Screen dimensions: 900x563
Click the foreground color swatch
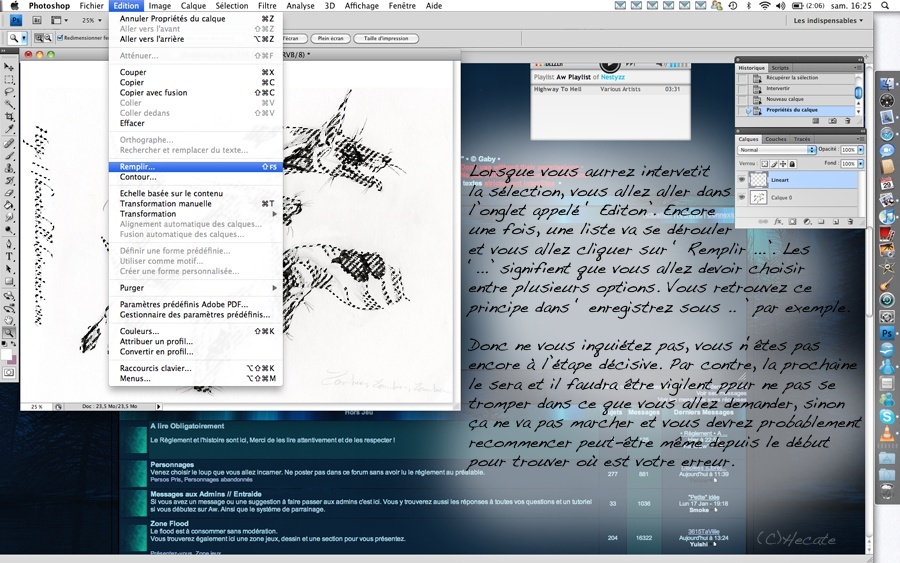[x=6, y=355]
